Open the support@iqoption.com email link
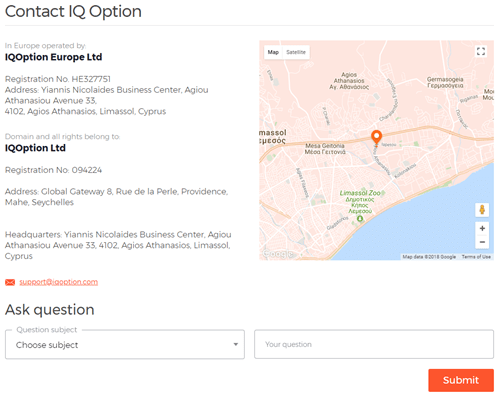 tap(59, 282)
